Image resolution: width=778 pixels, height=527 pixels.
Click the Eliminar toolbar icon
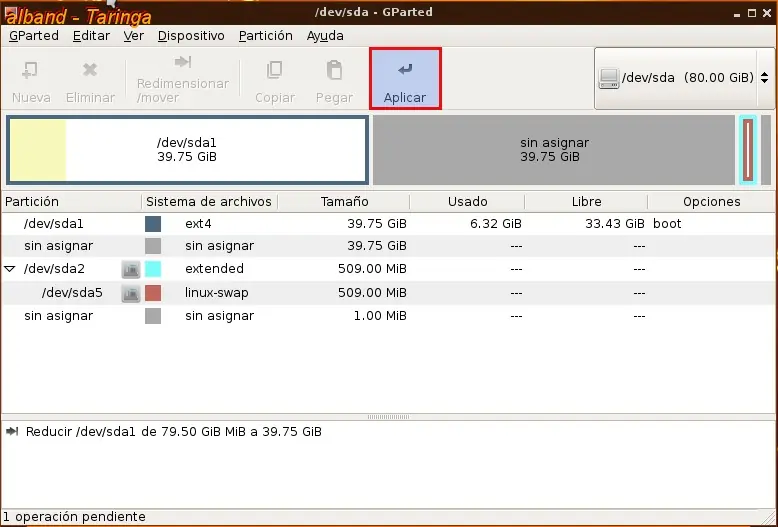tap(90, 70)
